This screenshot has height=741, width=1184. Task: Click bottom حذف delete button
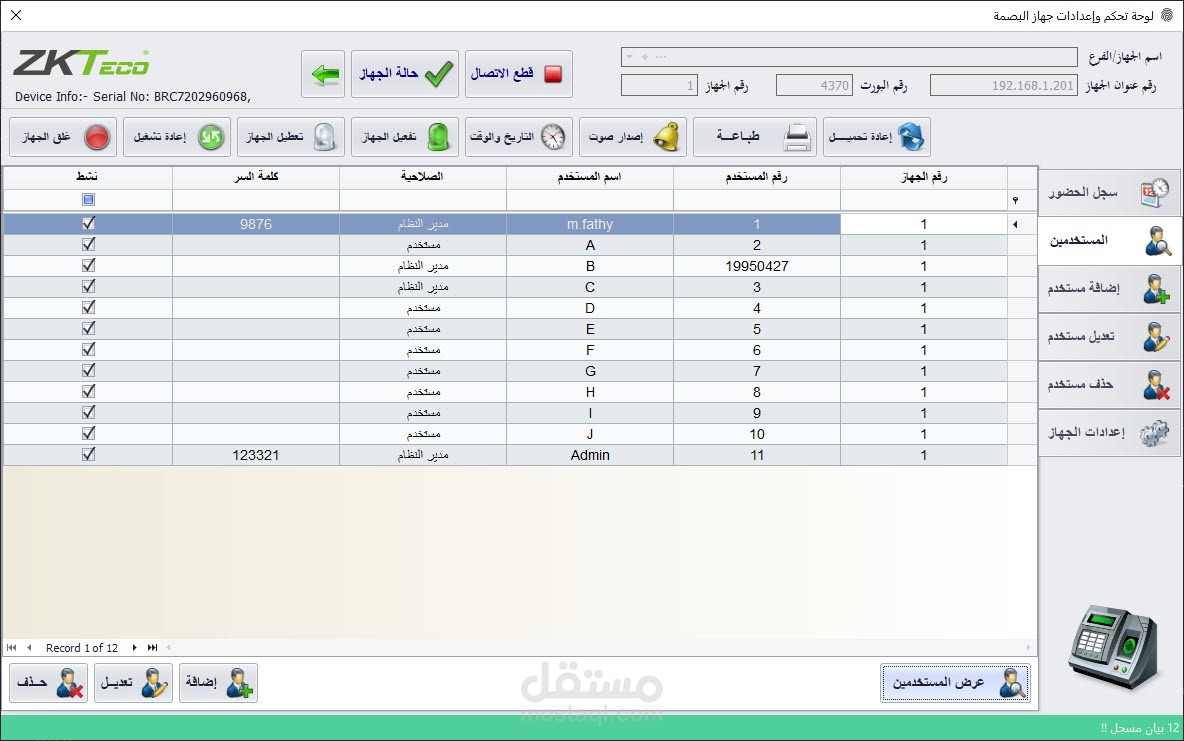[x=49, y=683]
